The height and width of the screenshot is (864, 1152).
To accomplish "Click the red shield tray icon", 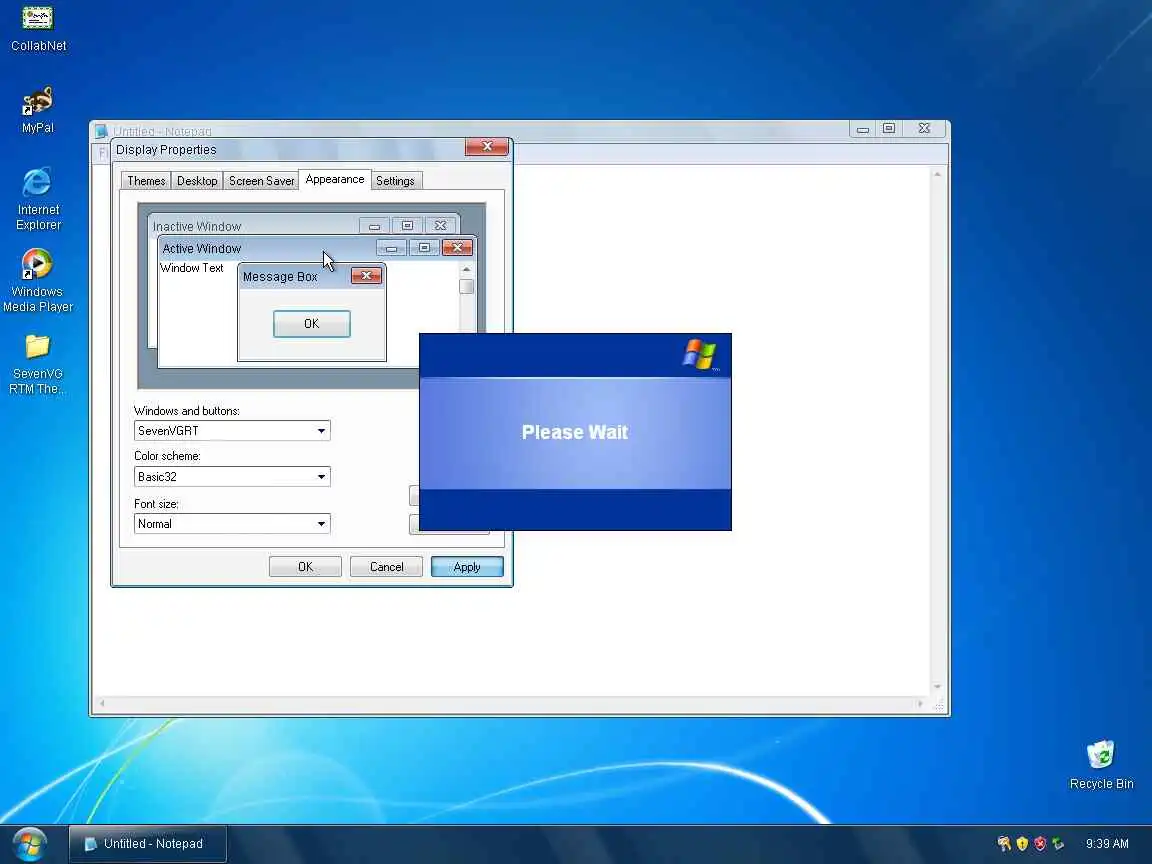I will click(x=1040, y=843).
